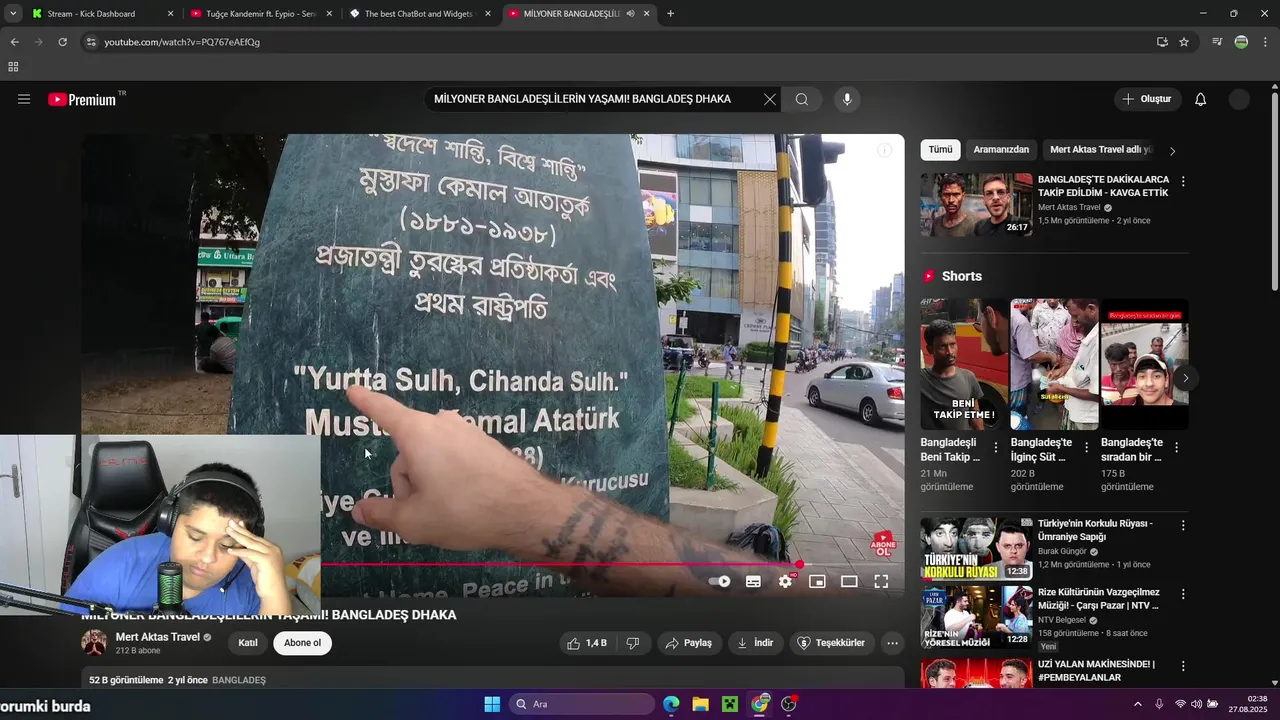
Task: Open the account avatar menu
Action: click(x=1239, y=99)
